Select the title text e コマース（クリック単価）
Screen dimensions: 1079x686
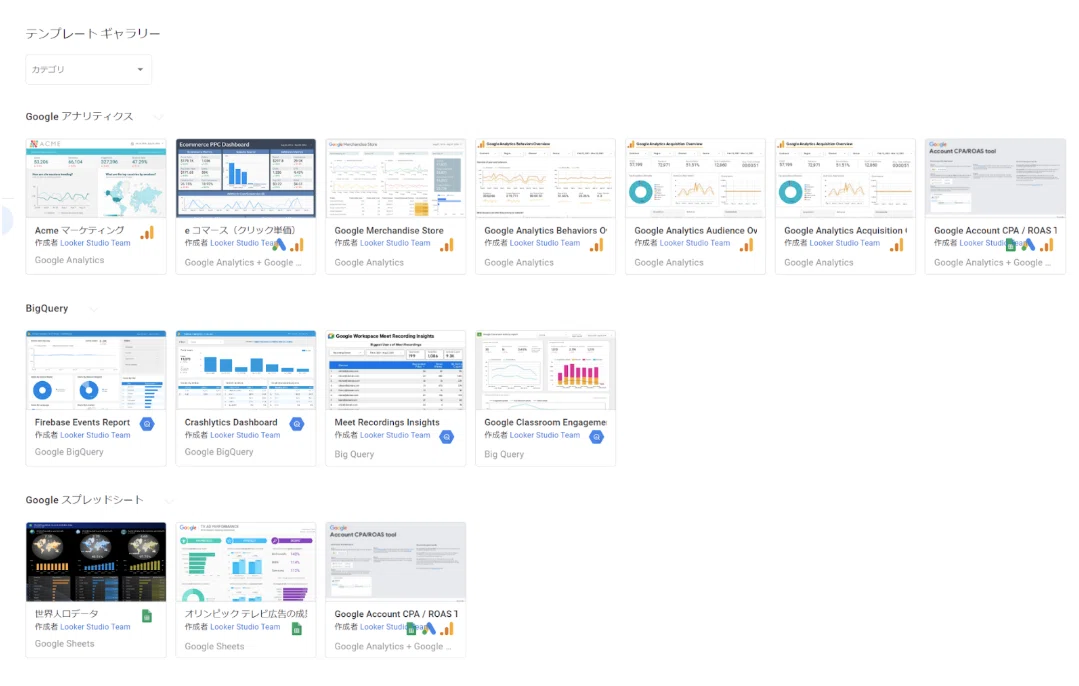[240, 231]
